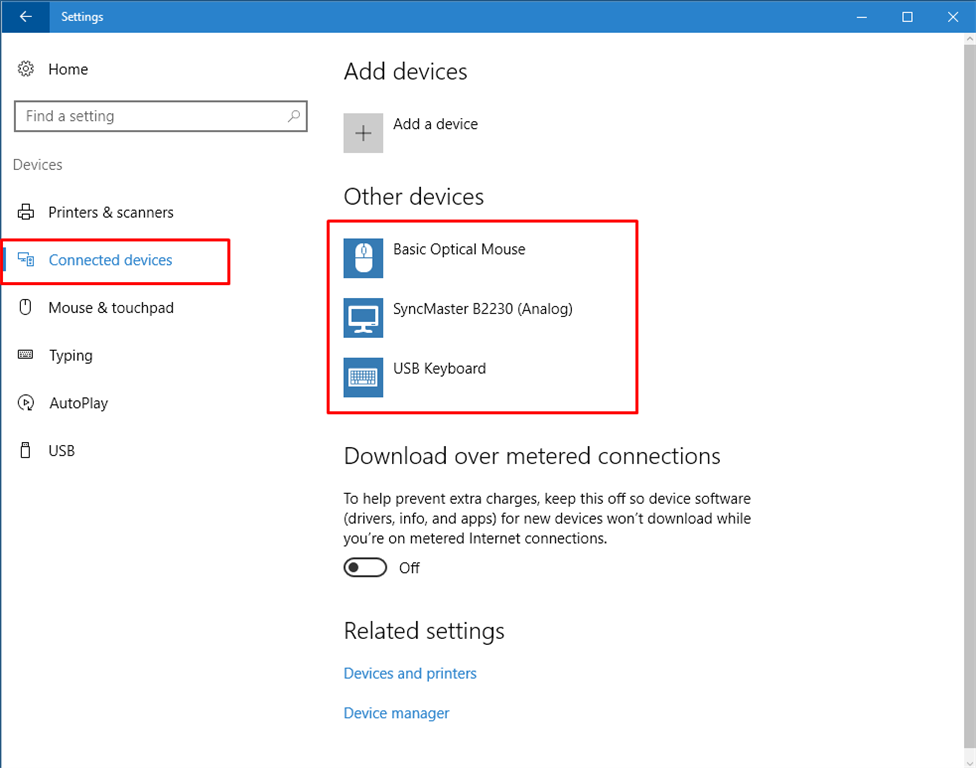This screenshot has width=976, height=768.
Task: Select the Basic Optical Mouse icon
Action: 363,258
